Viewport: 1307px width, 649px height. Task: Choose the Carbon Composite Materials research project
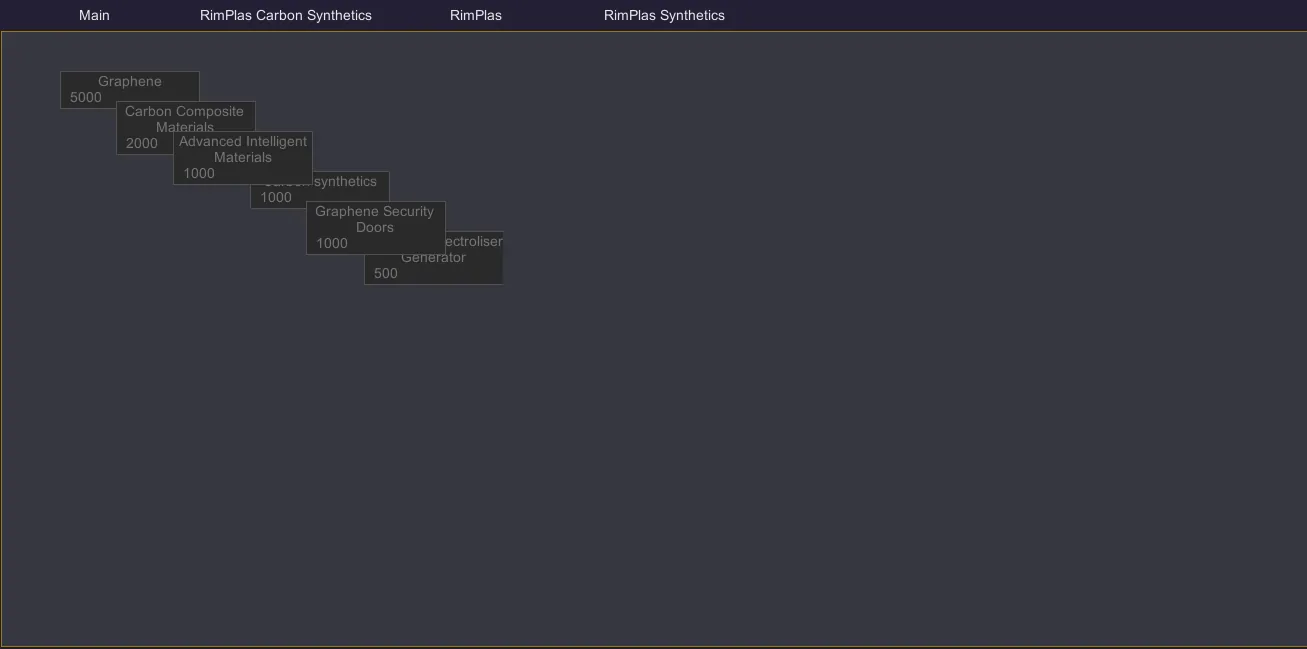click(x=184, y=112)
